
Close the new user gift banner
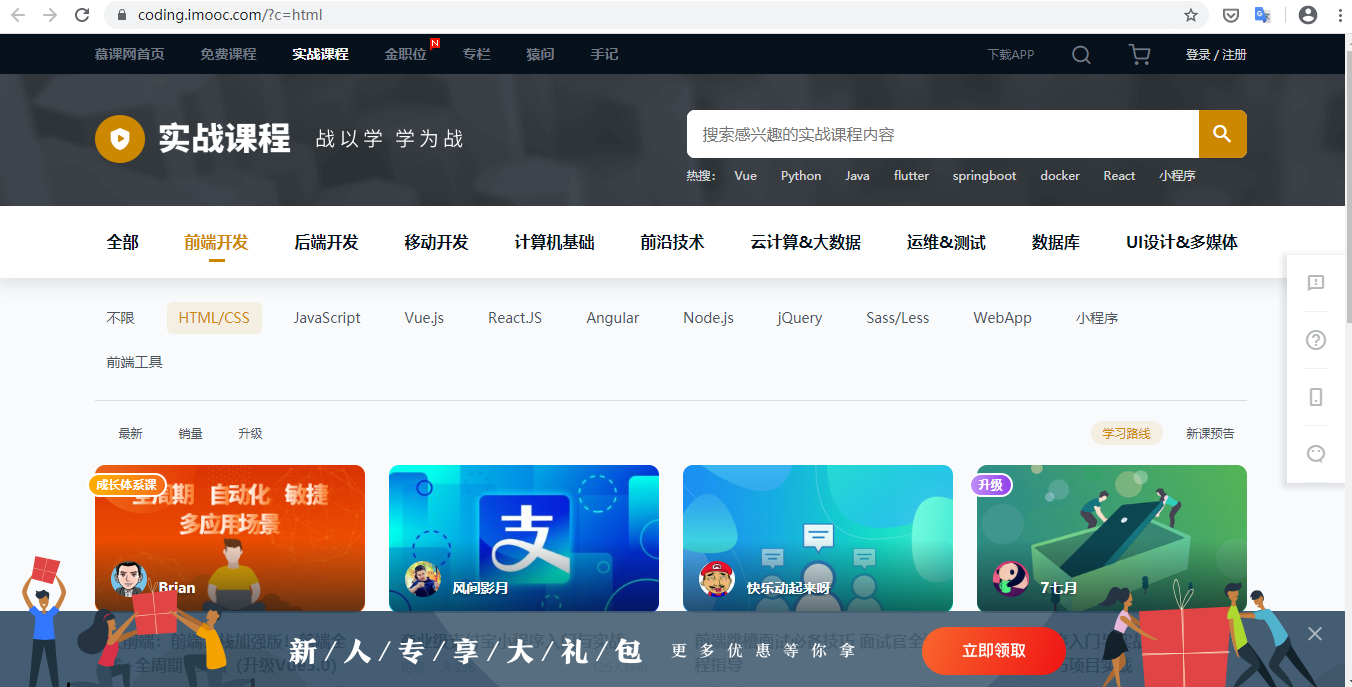pos(1315,634)
